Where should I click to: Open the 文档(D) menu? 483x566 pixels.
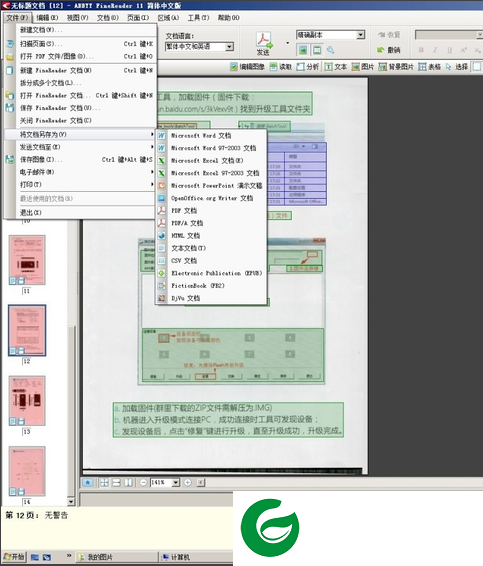click(108, 17)
